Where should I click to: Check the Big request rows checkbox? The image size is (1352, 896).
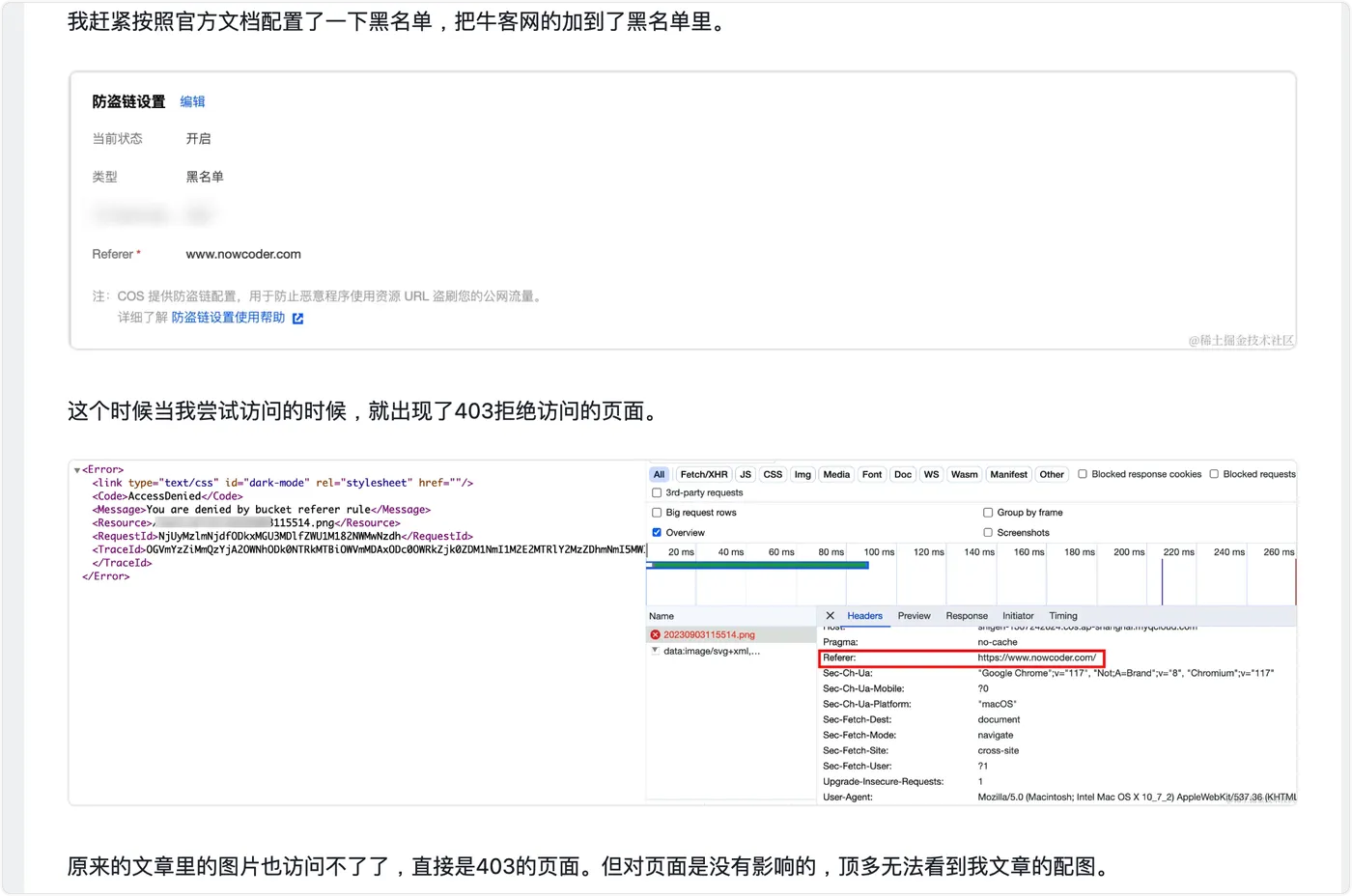point(657,513)
